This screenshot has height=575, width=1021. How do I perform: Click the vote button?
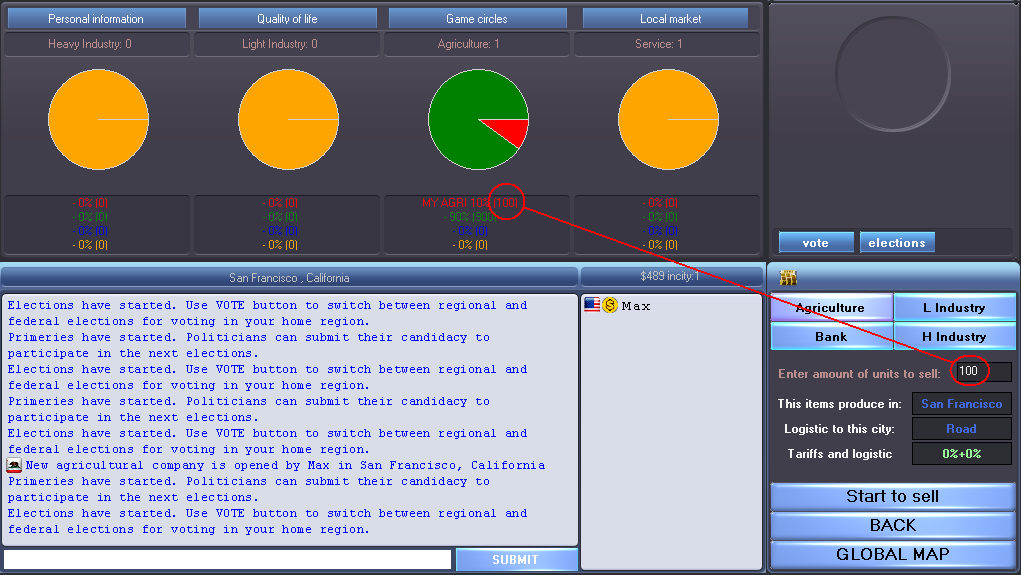point(816,243)
